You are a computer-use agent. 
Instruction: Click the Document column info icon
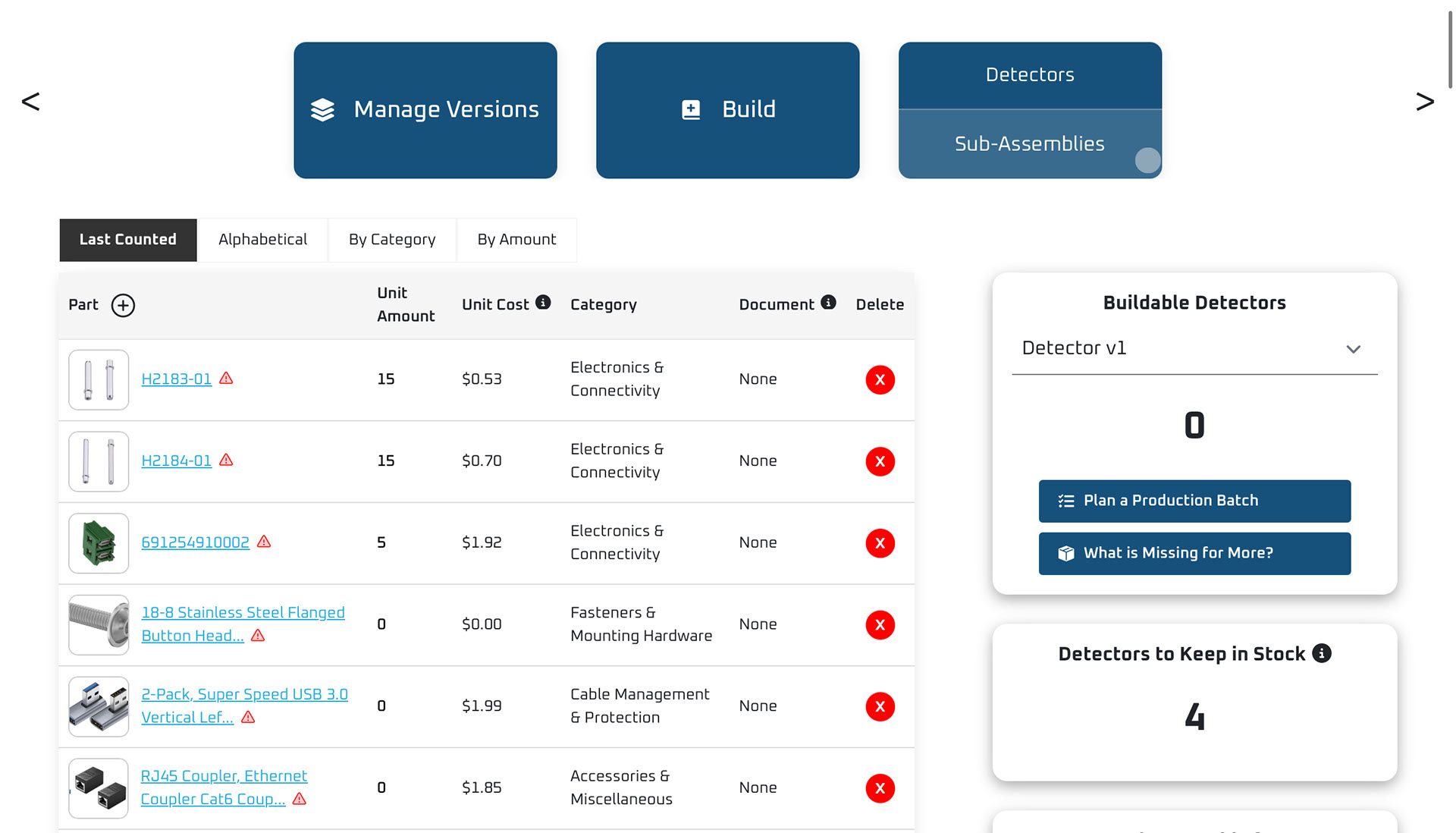[828, 303]
